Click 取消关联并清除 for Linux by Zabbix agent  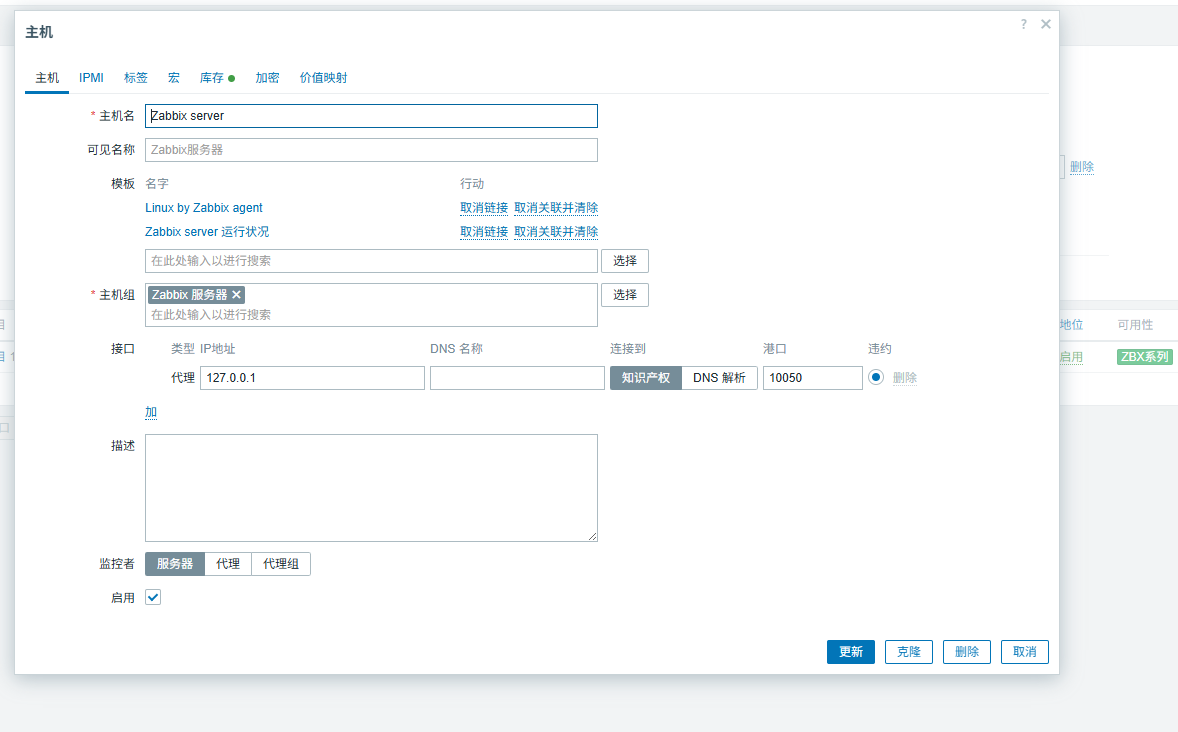[556, 207]
